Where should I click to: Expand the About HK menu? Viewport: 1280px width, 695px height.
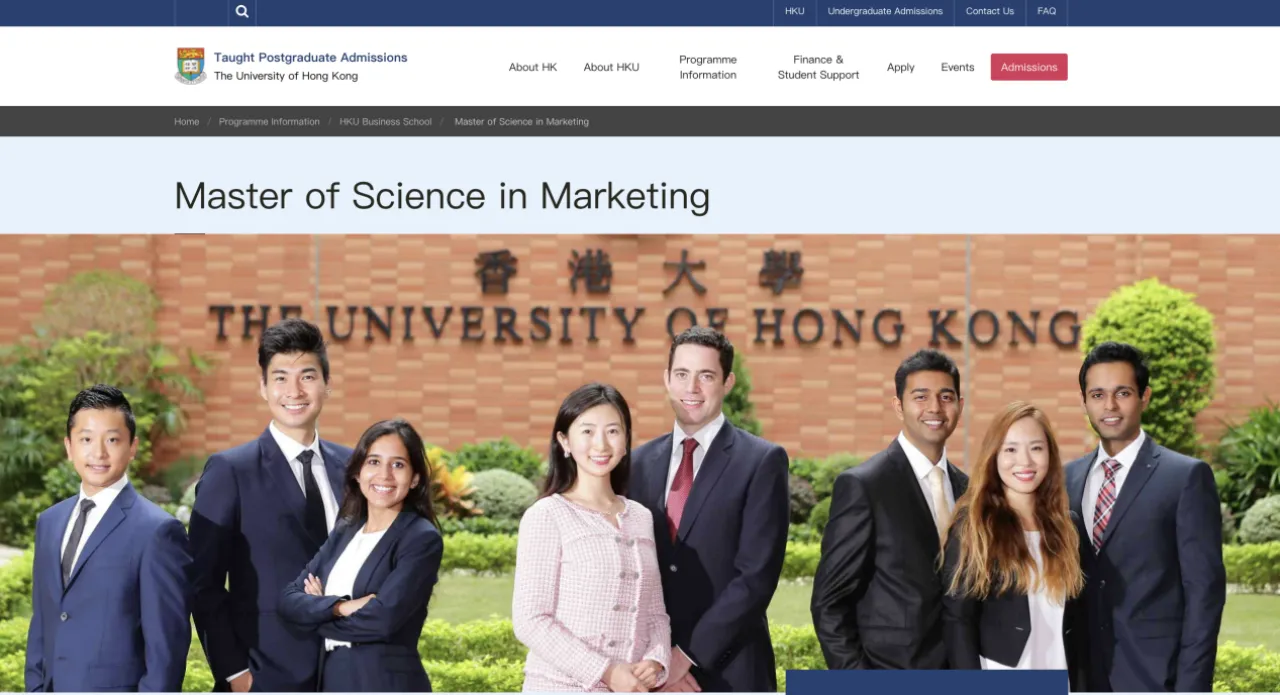[x=533, y=67]
